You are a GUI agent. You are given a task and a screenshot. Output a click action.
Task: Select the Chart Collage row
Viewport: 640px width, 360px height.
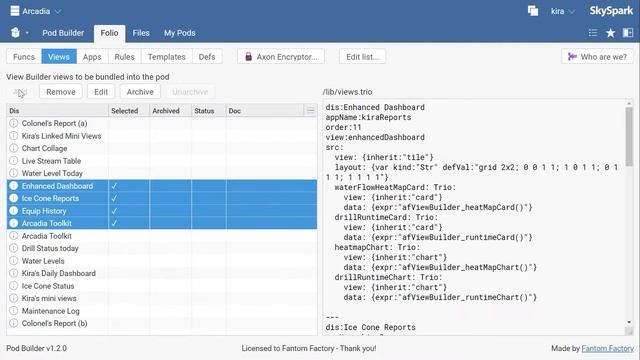pos(162,148)
